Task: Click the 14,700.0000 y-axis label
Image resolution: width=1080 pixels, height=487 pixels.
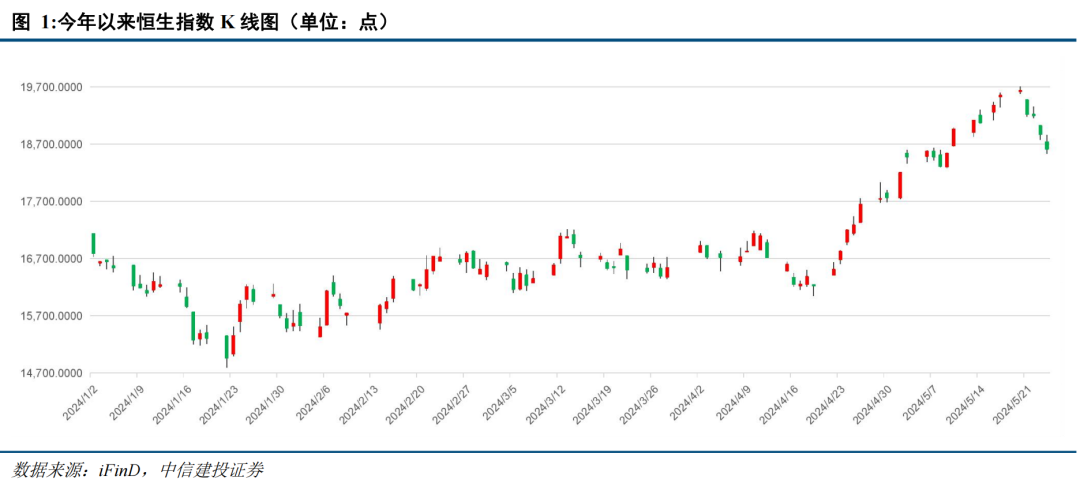Action: point(52,373)
